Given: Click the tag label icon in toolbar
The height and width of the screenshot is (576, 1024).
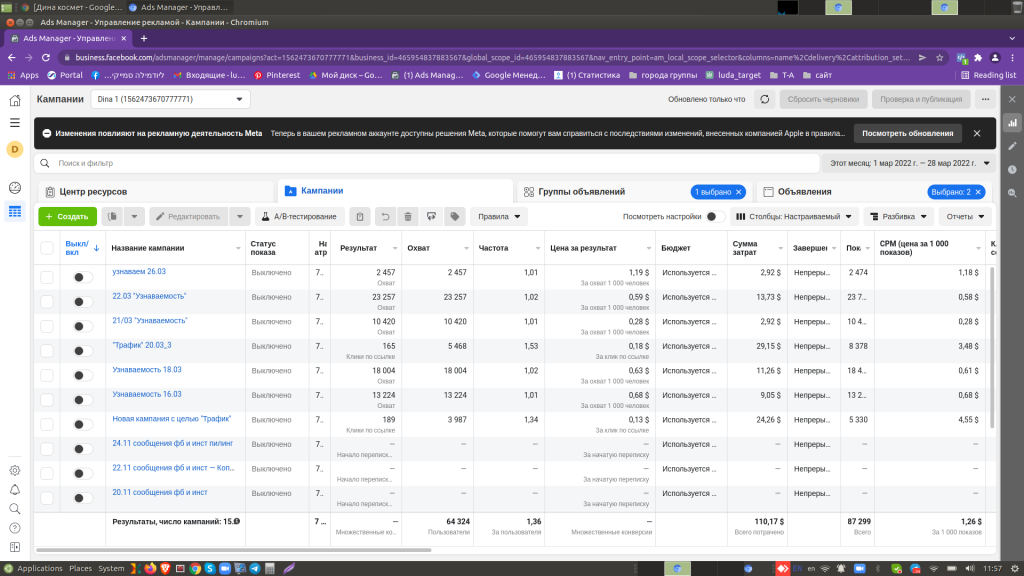Looking at the screenshot, I should (454, 216).
